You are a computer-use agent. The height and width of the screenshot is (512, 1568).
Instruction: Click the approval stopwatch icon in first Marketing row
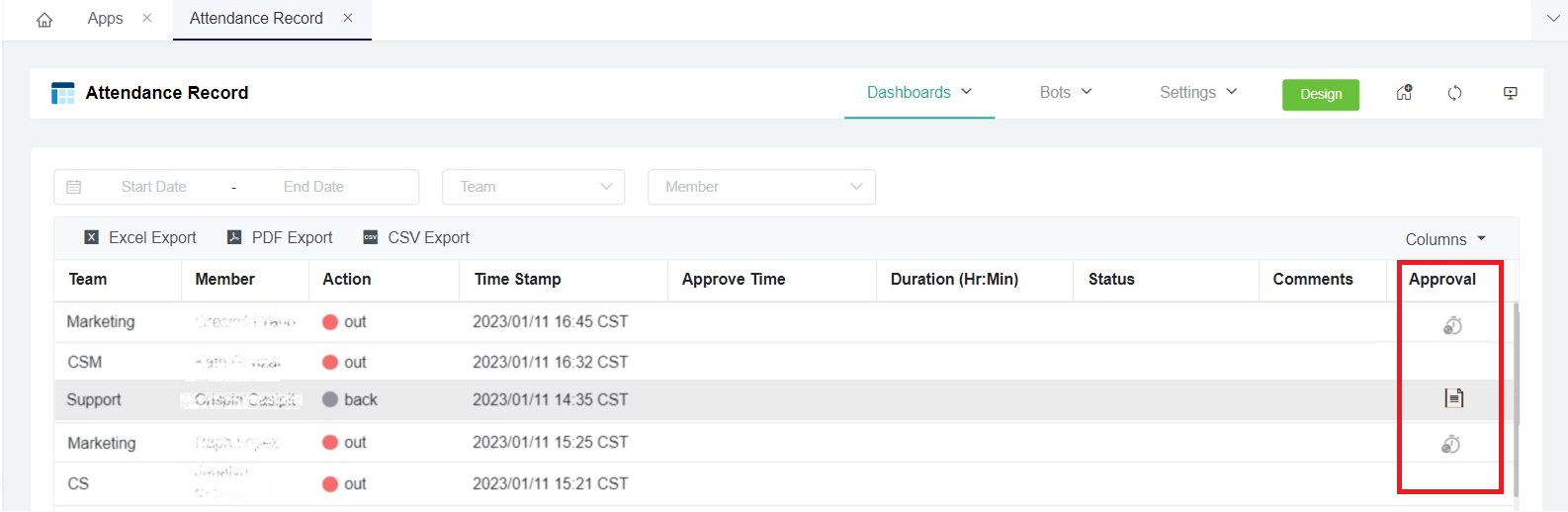[x=1451, y=325]
